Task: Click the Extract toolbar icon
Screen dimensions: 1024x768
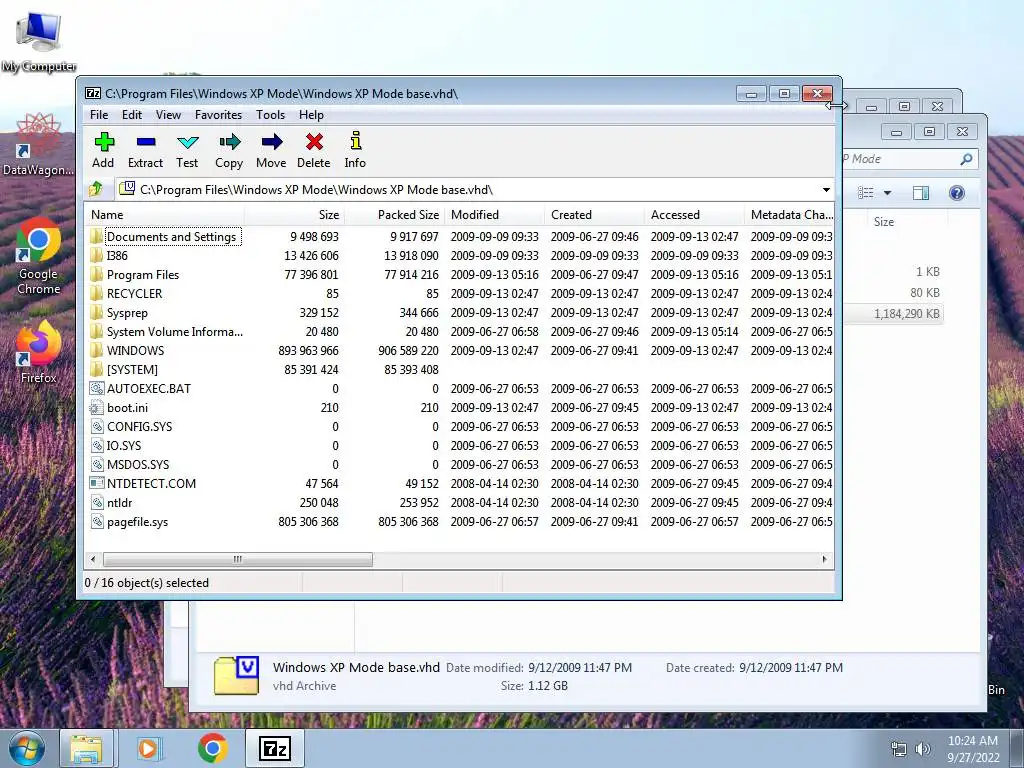Action: coord(145,142)
